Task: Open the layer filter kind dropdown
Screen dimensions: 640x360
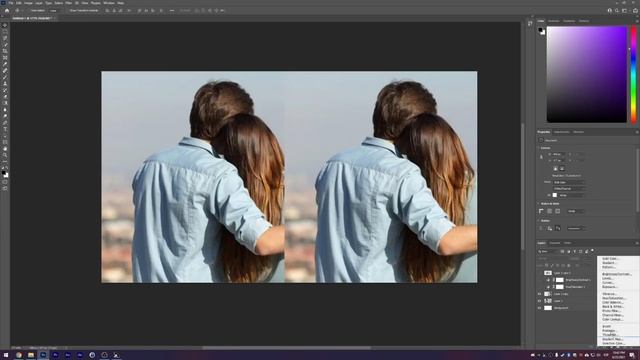Action: (x=548, y=251)
